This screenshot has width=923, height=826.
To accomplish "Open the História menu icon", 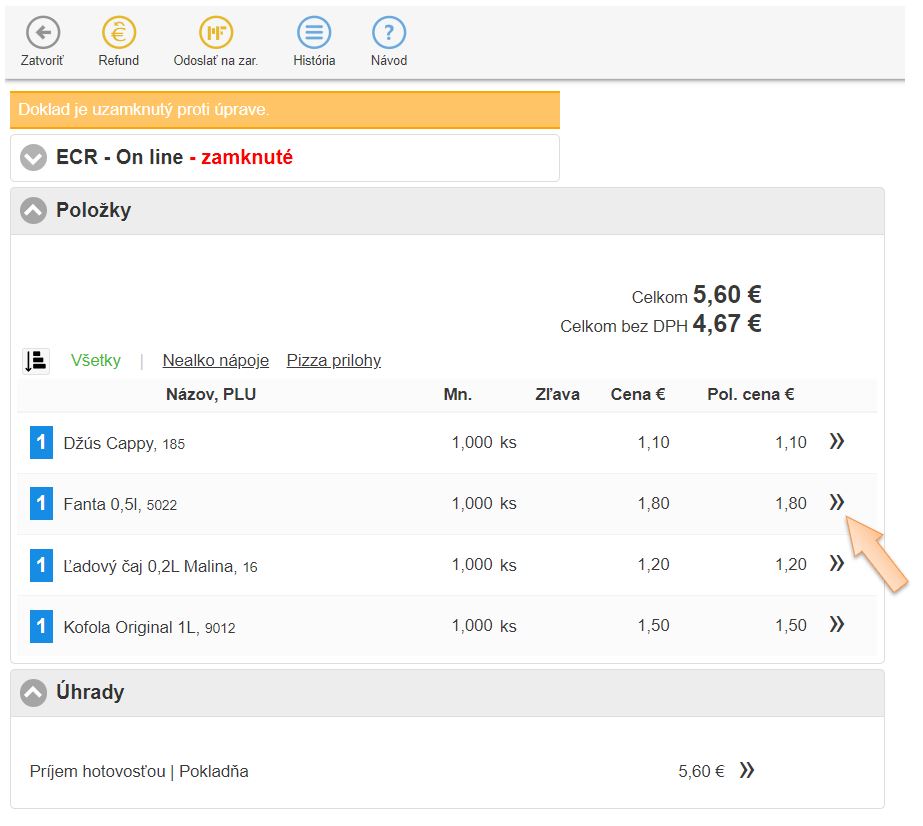I will click(x=314, y=33).
